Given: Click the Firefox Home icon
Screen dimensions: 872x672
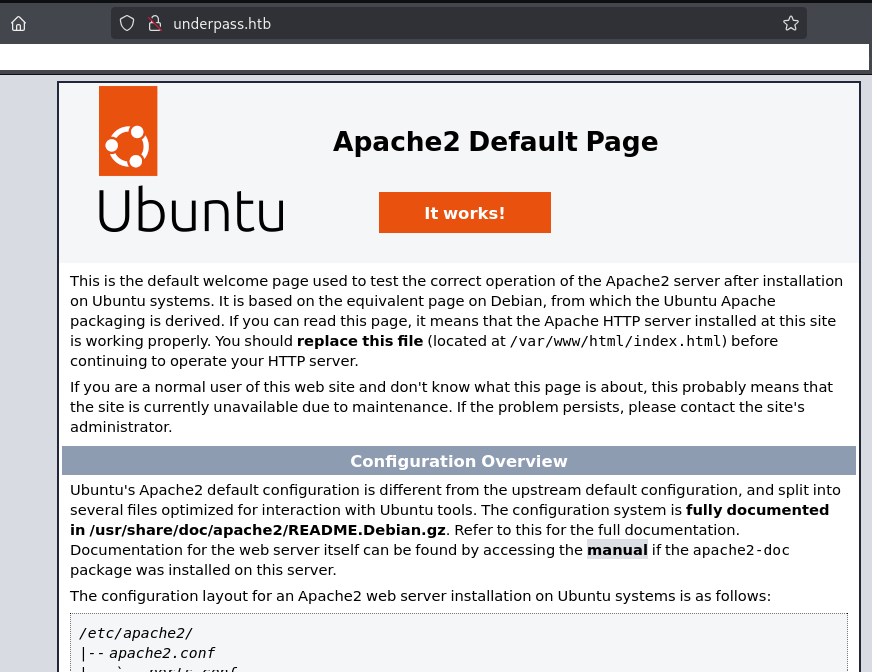Looking at the screenshot, I should click(18, 23).
